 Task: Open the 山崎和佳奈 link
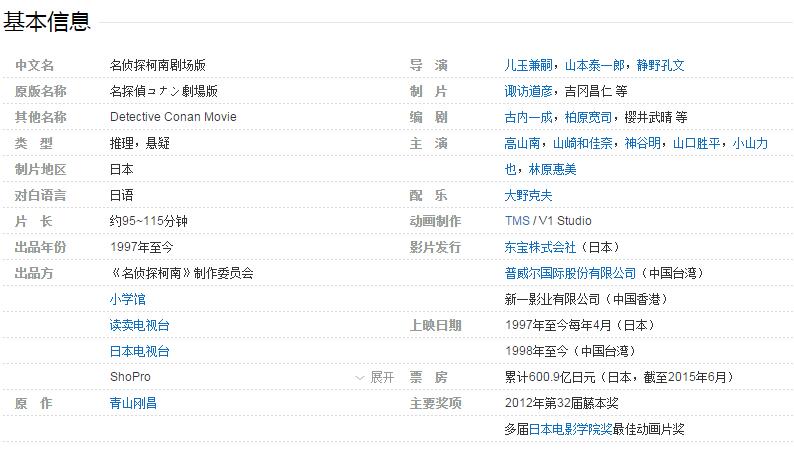pos(582,143)
